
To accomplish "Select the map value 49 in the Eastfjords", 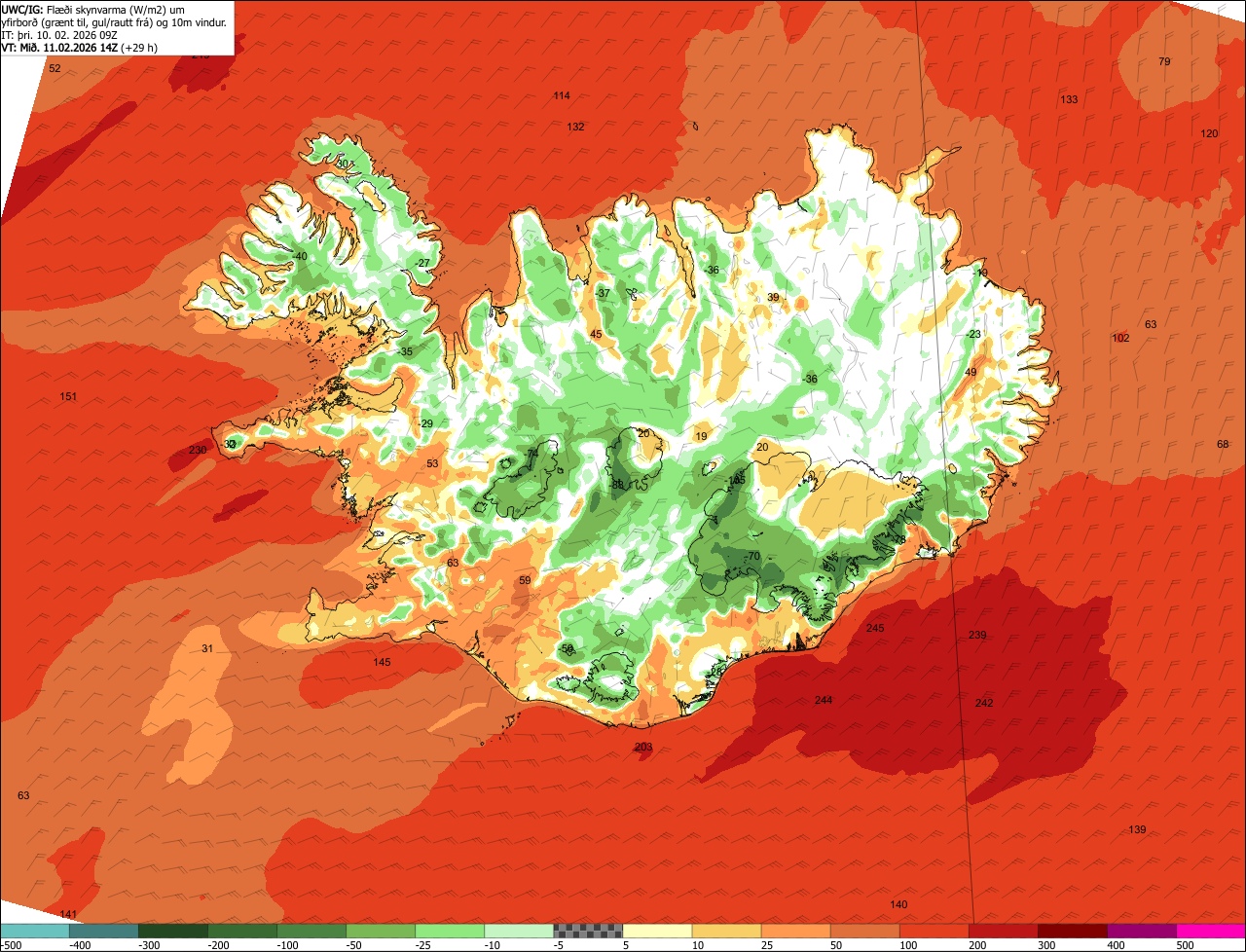I will [x=971, y=373].
